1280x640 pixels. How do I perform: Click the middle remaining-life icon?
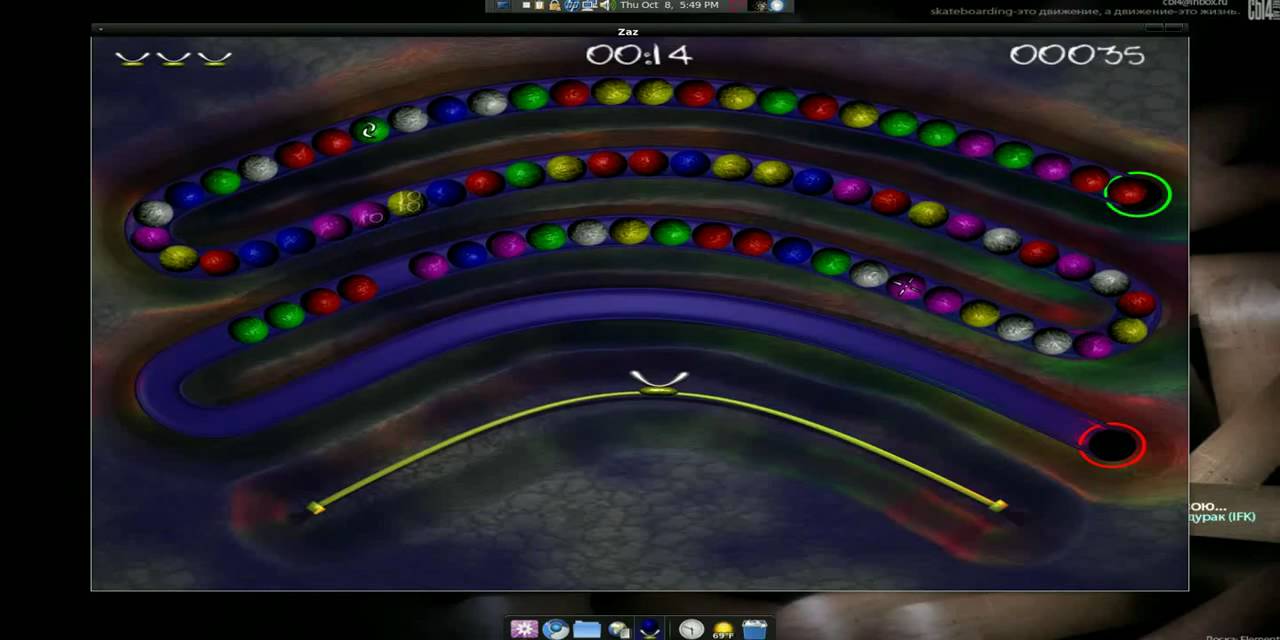tap(173, 59)
